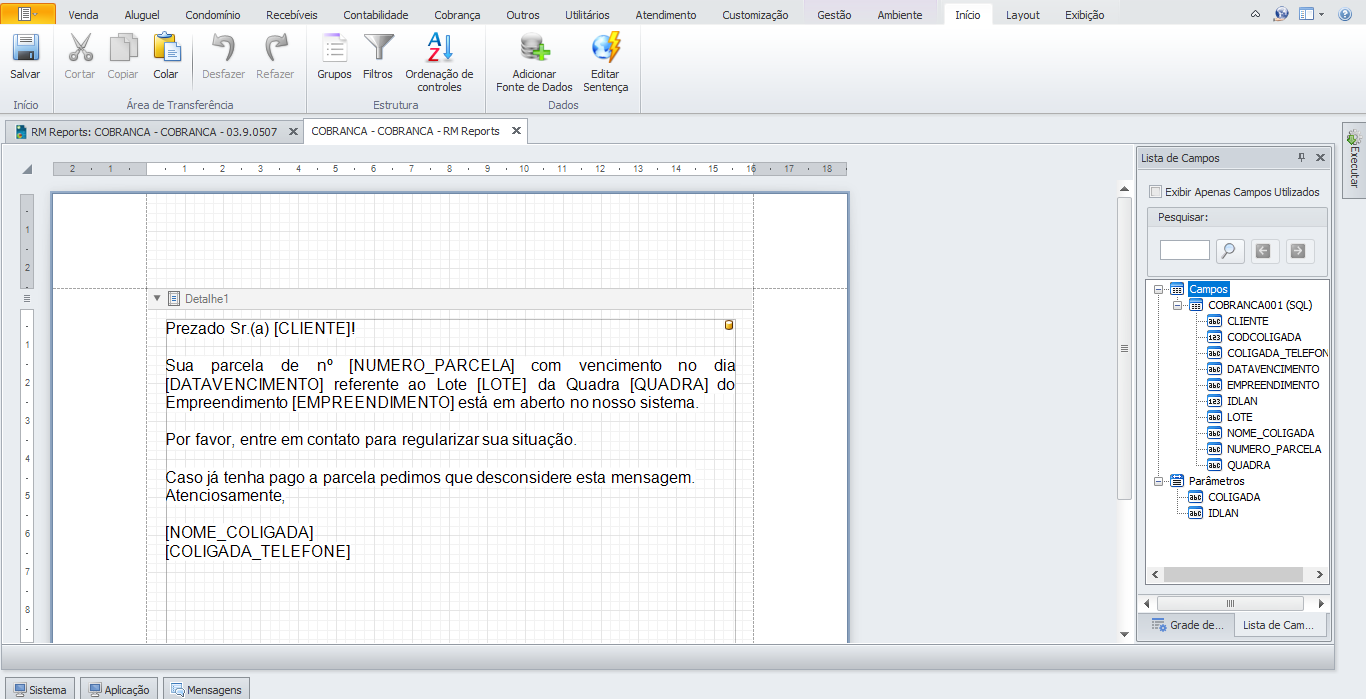Switch to the Layout ribbon tab
Image resolution: width=1366 pixels, height=699 pixels.
coord(1023,15)
